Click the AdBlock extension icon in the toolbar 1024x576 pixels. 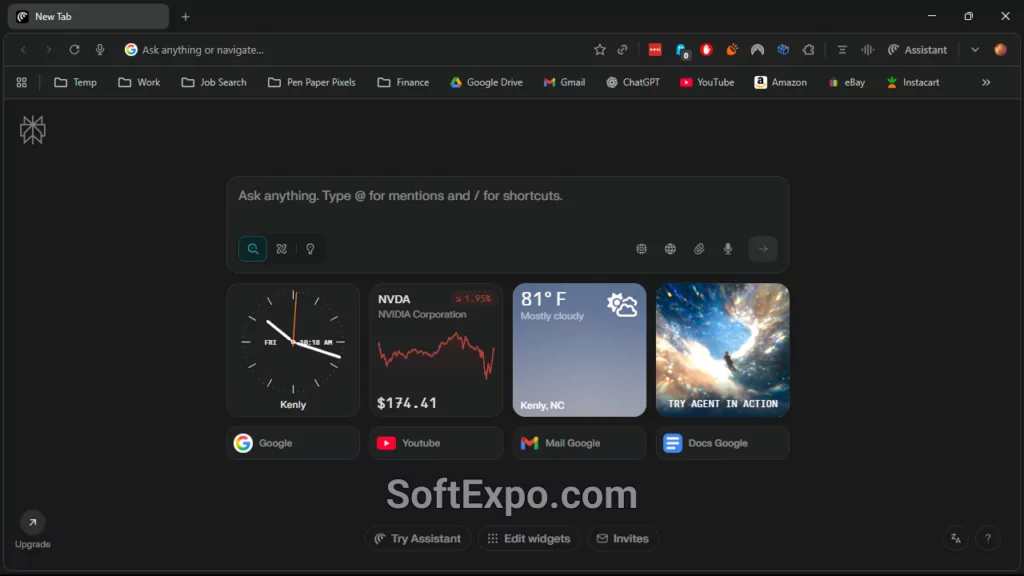tap(708, 49)
